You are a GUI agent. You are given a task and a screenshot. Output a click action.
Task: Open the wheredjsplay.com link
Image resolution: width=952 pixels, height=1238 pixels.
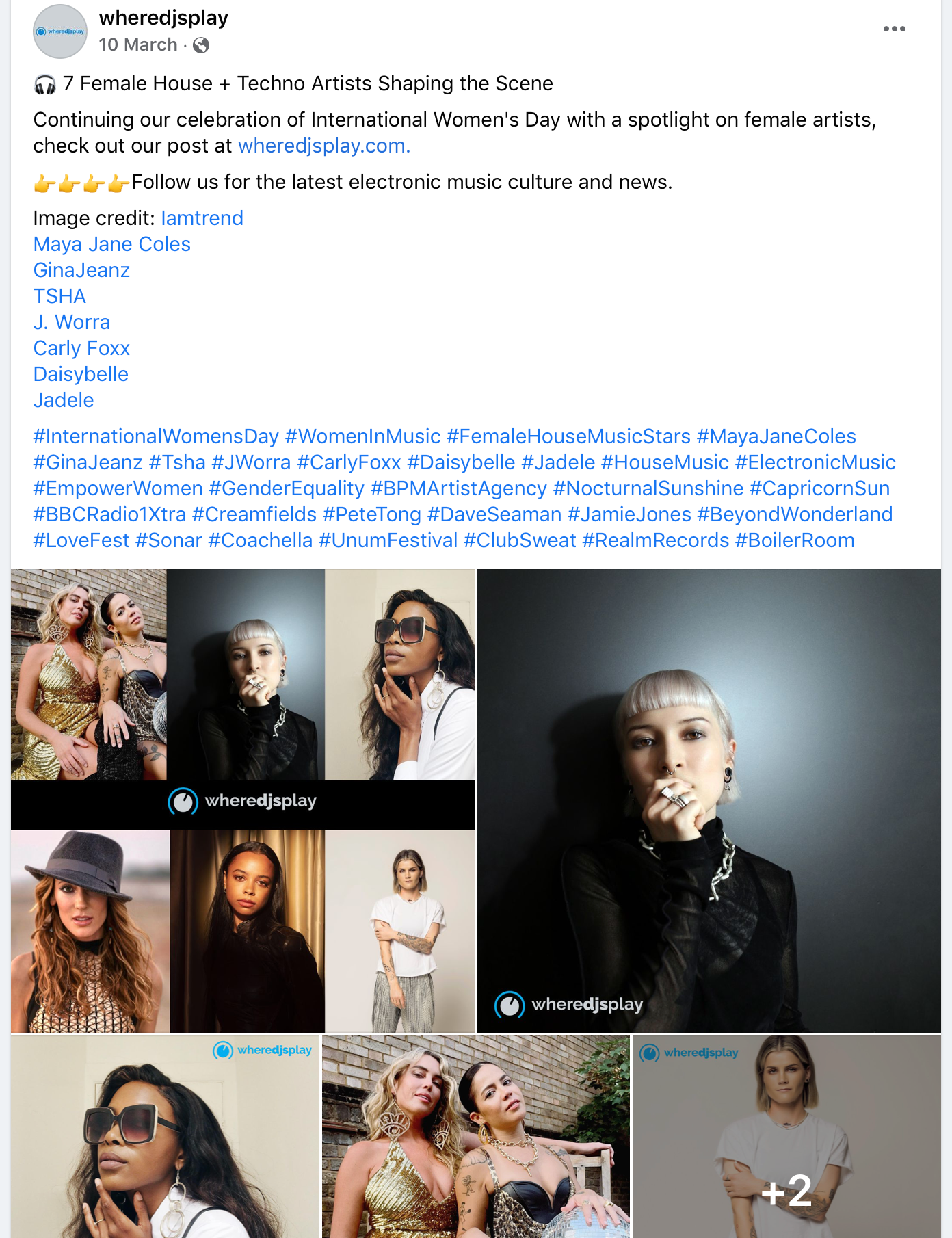324,146
